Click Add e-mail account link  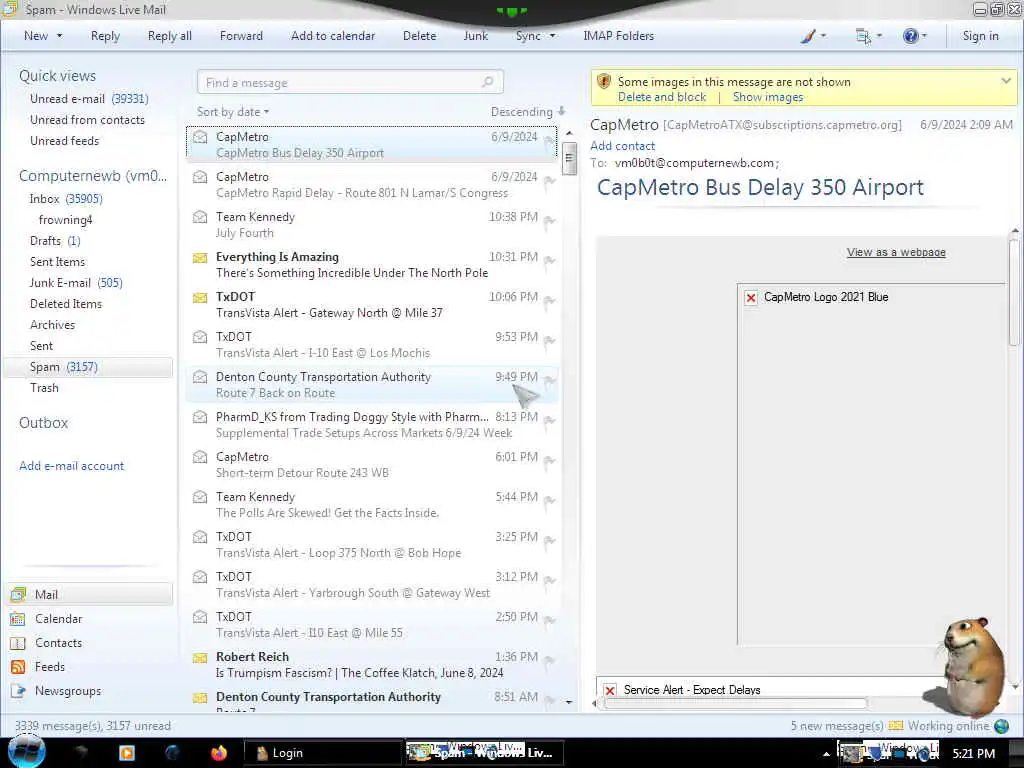pyautogui.click(x=71, y=466)
